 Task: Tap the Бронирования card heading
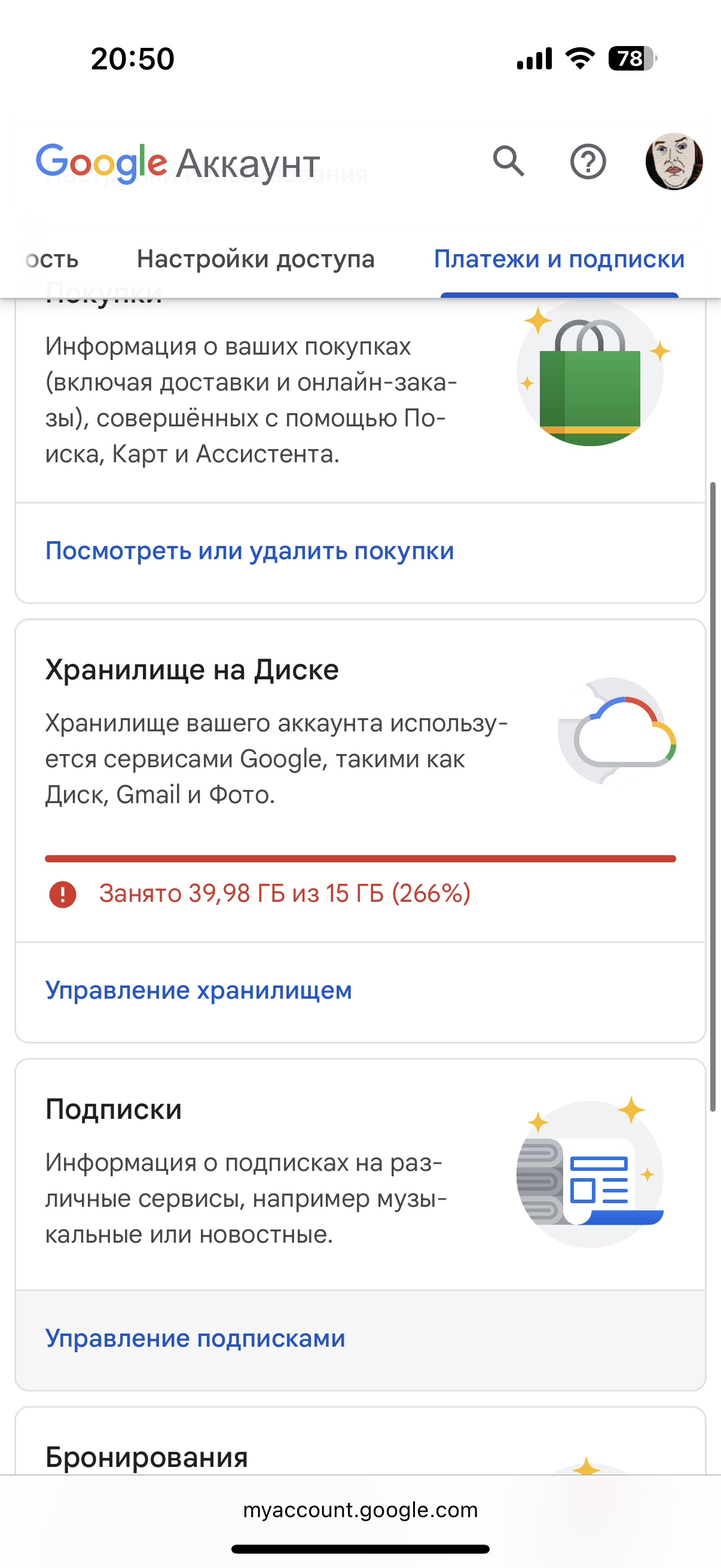pyautogui.click(x=146, y=1457)
